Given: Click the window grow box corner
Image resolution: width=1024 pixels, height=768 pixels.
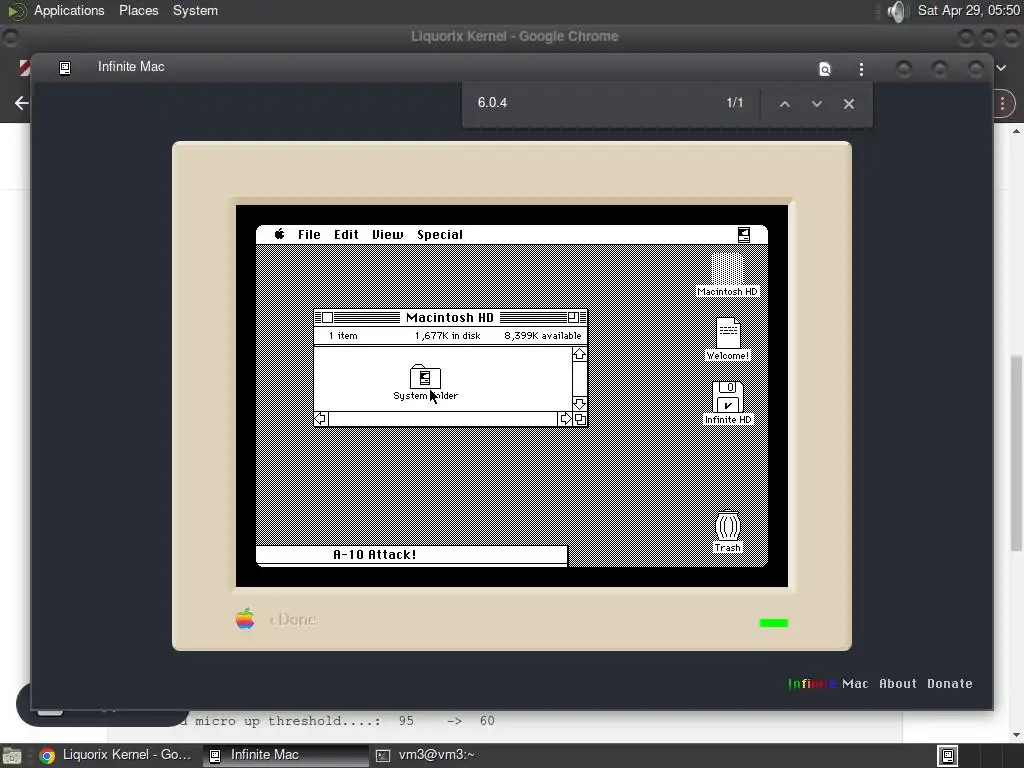Looking at the screenshot, I should point(580,419).
